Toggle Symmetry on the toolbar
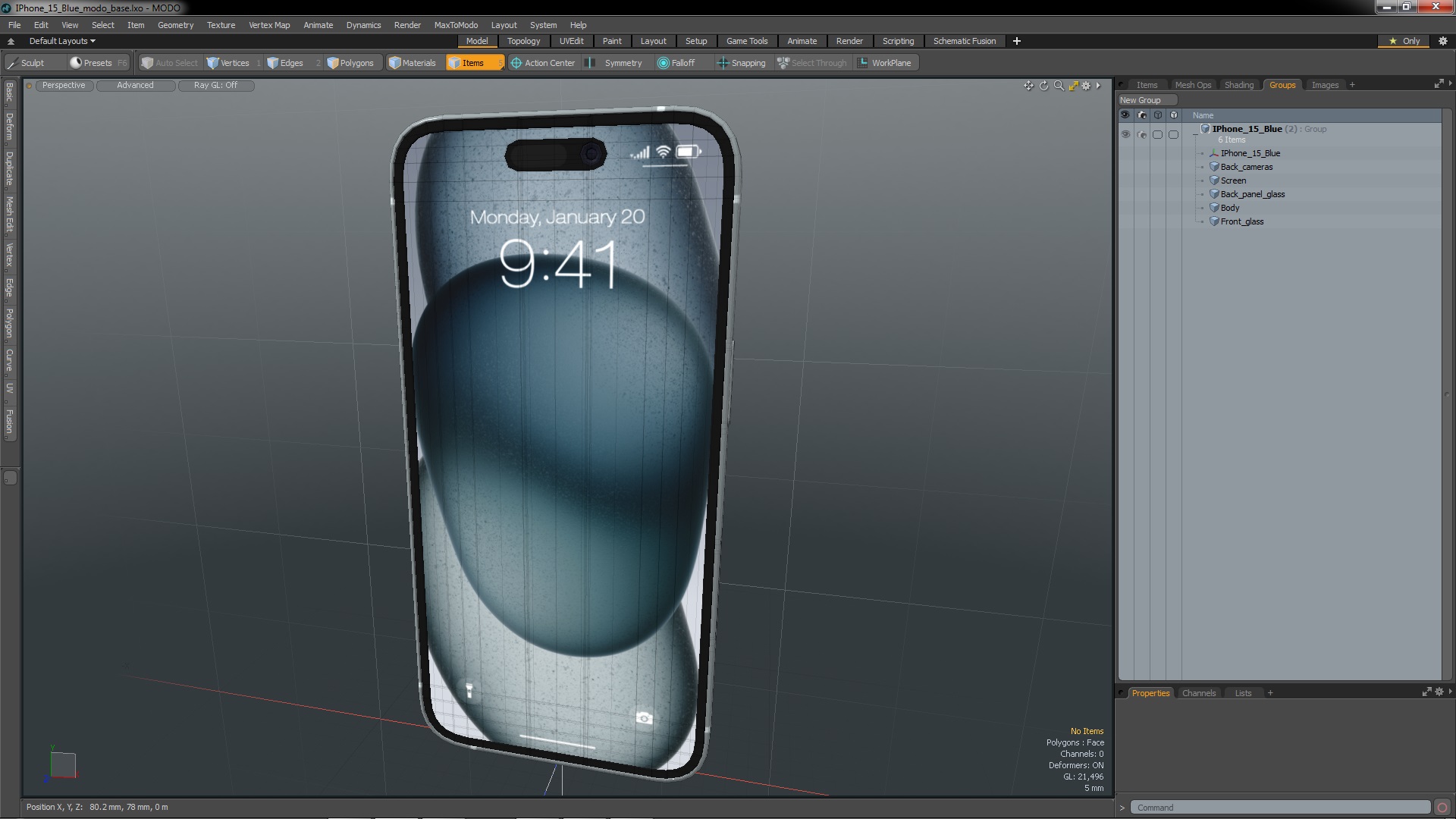The image size is (1456, 819). (615, 63)
